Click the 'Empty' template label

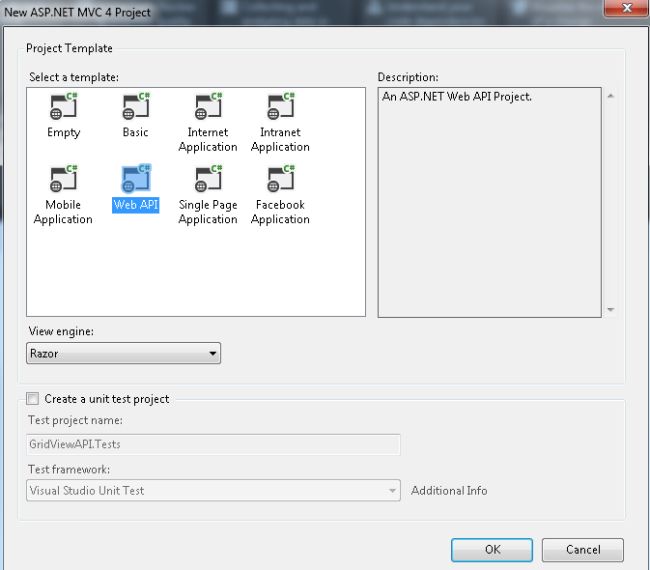pos(63,133)
